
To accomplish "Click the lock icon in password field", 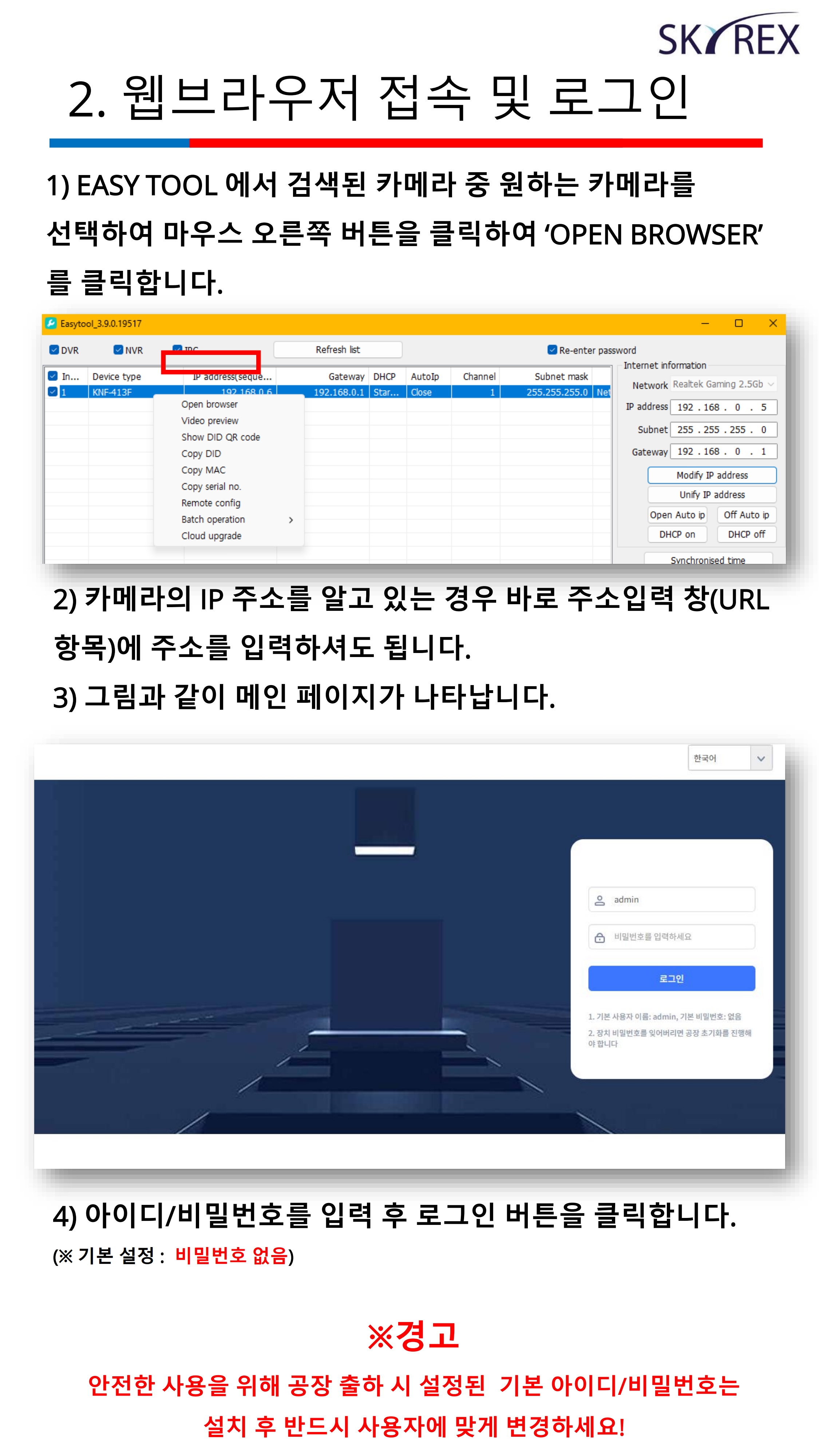I will 600,937.
